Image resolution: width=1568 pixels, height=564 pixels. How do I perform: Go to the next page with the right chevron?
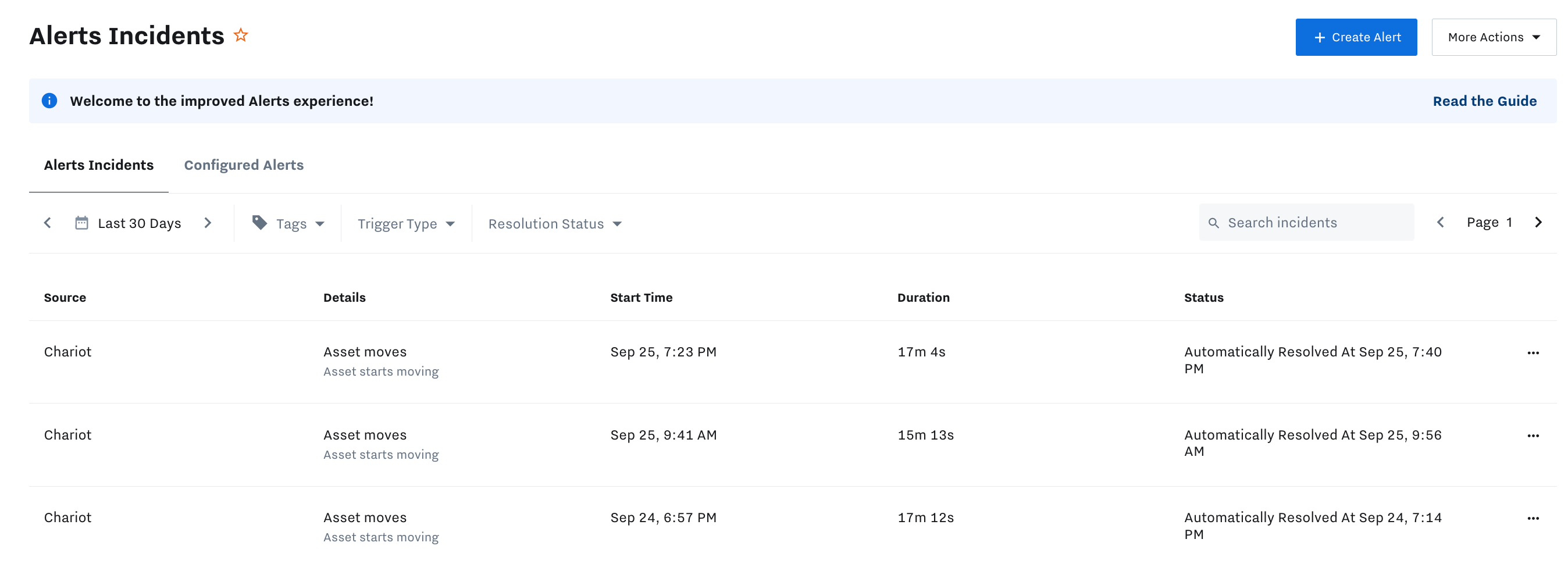coord(1539,222)
